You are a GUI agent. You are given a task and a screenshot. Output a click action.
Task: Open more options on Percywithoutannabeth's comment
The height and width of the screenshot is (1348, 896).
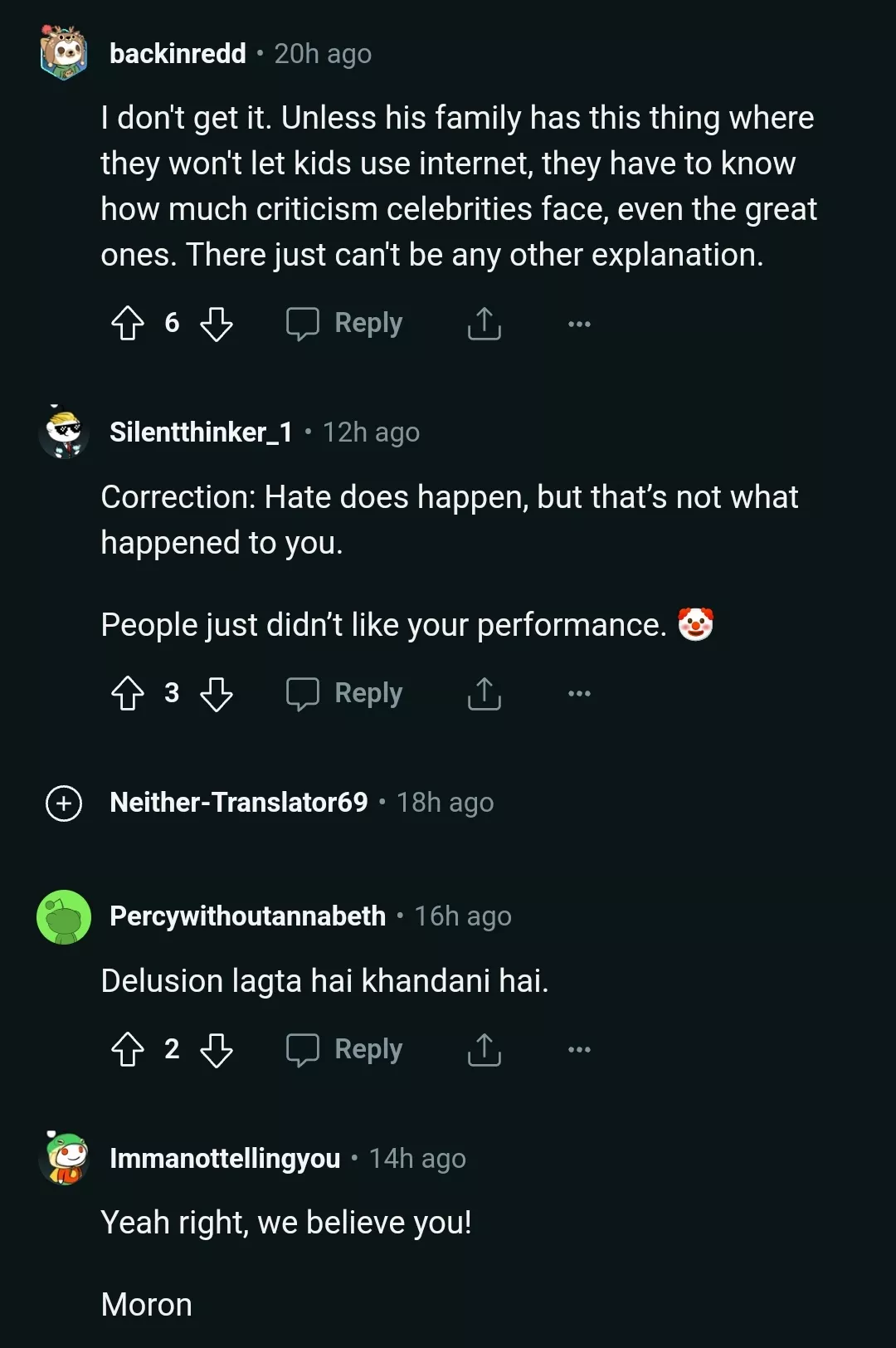pos(579,1049)
